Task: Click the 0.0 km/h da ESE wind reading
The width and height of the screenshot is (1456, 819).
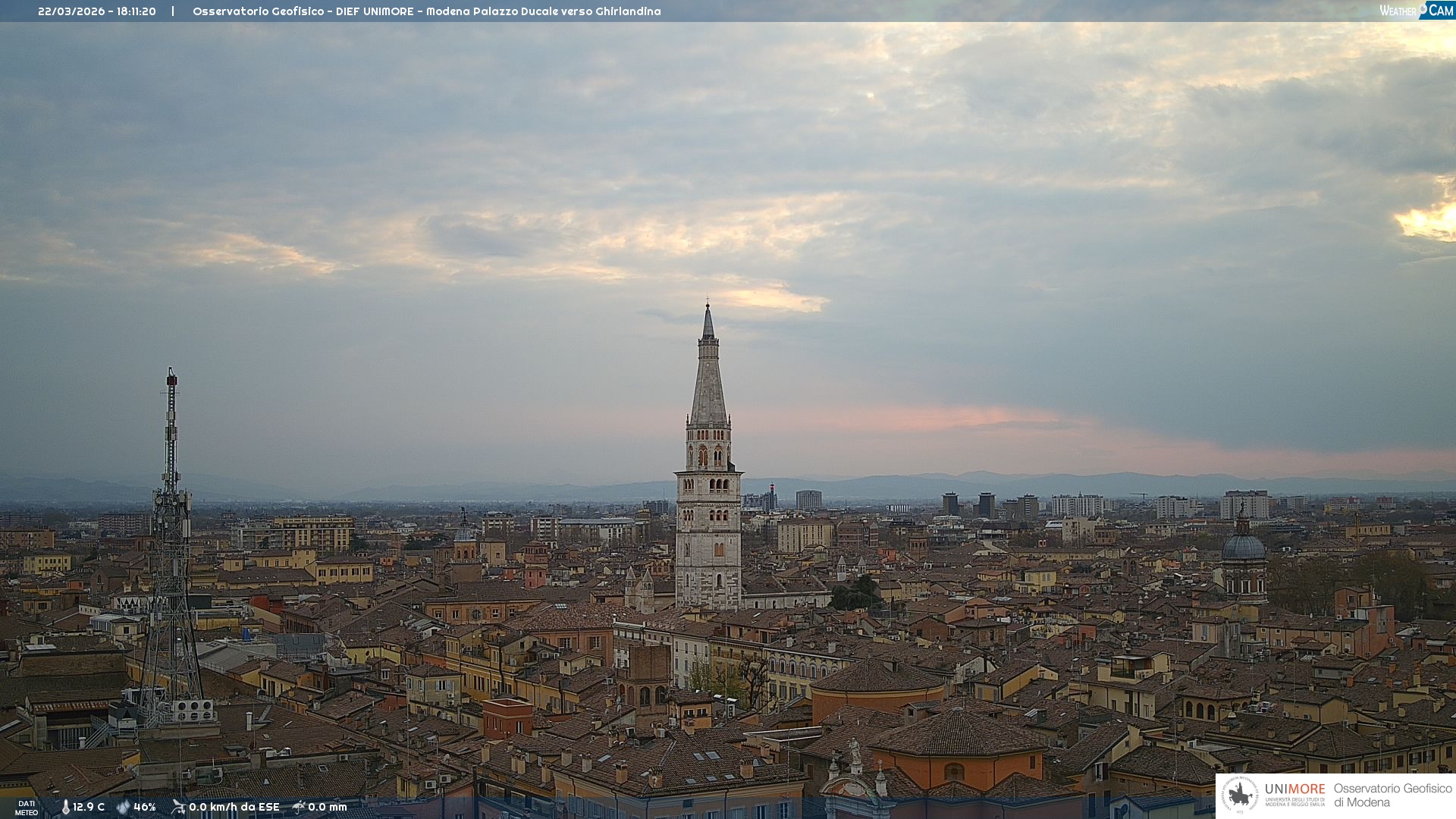Action: click(234, 807)
